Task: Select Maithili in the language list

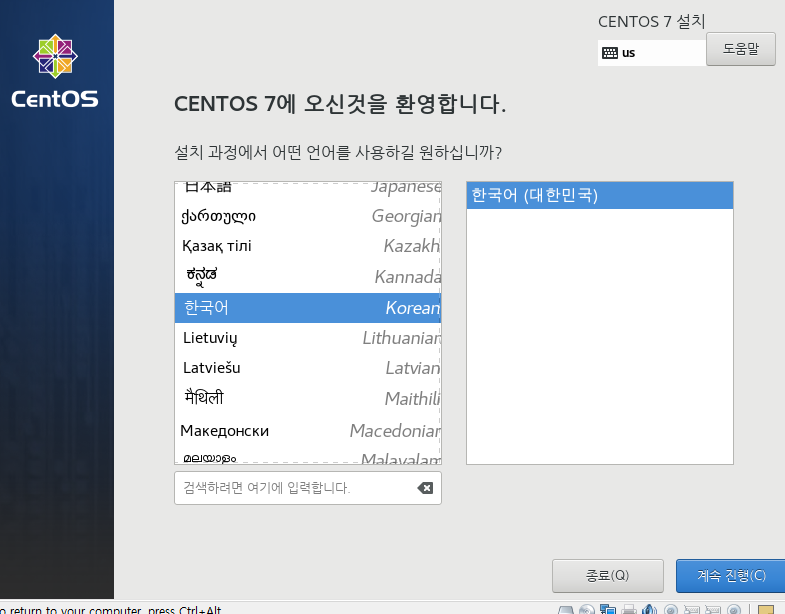Action: coord(308,399)
